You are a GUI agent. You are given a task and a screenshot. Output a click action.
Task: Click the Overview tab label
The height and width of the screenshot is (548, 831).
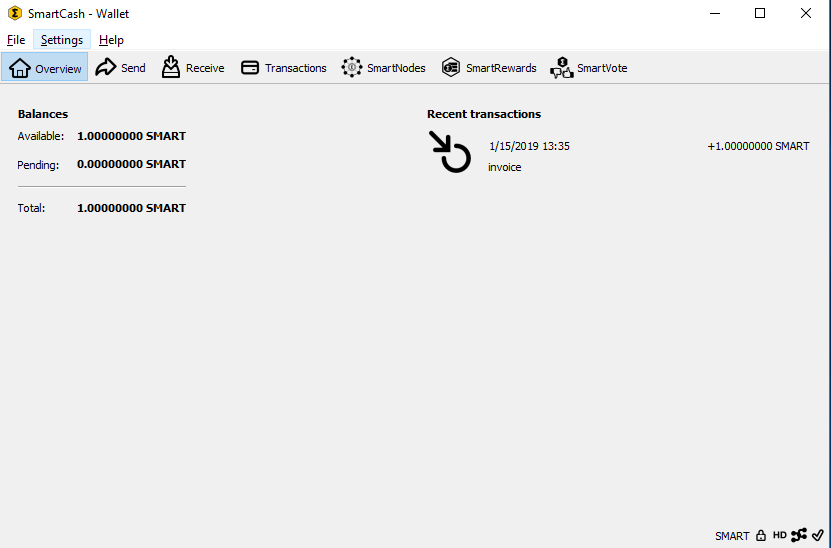(58, 69)
